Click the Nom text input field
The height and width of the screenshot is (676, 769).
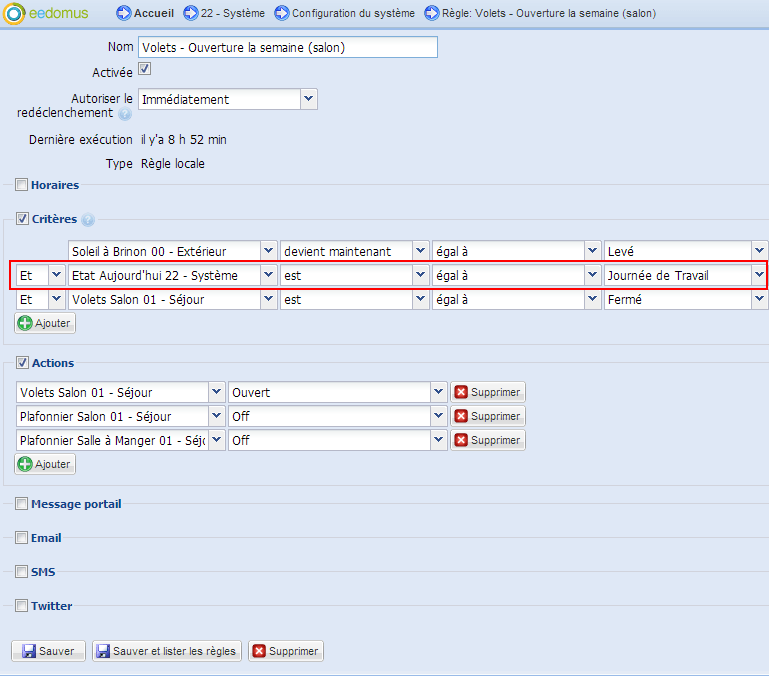pyautogui.click(x=288, y=47)
